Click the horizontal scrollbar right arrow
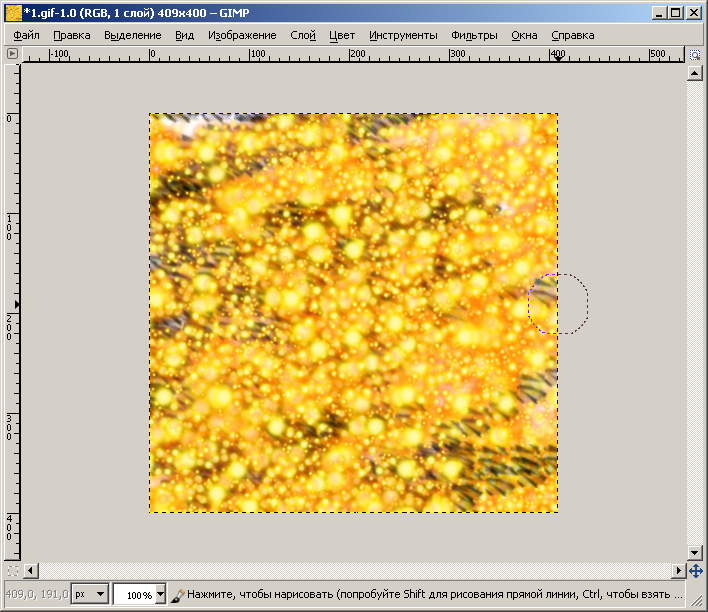Image resolution: width=708 pixels, height=612 pixels. [678, 571]
